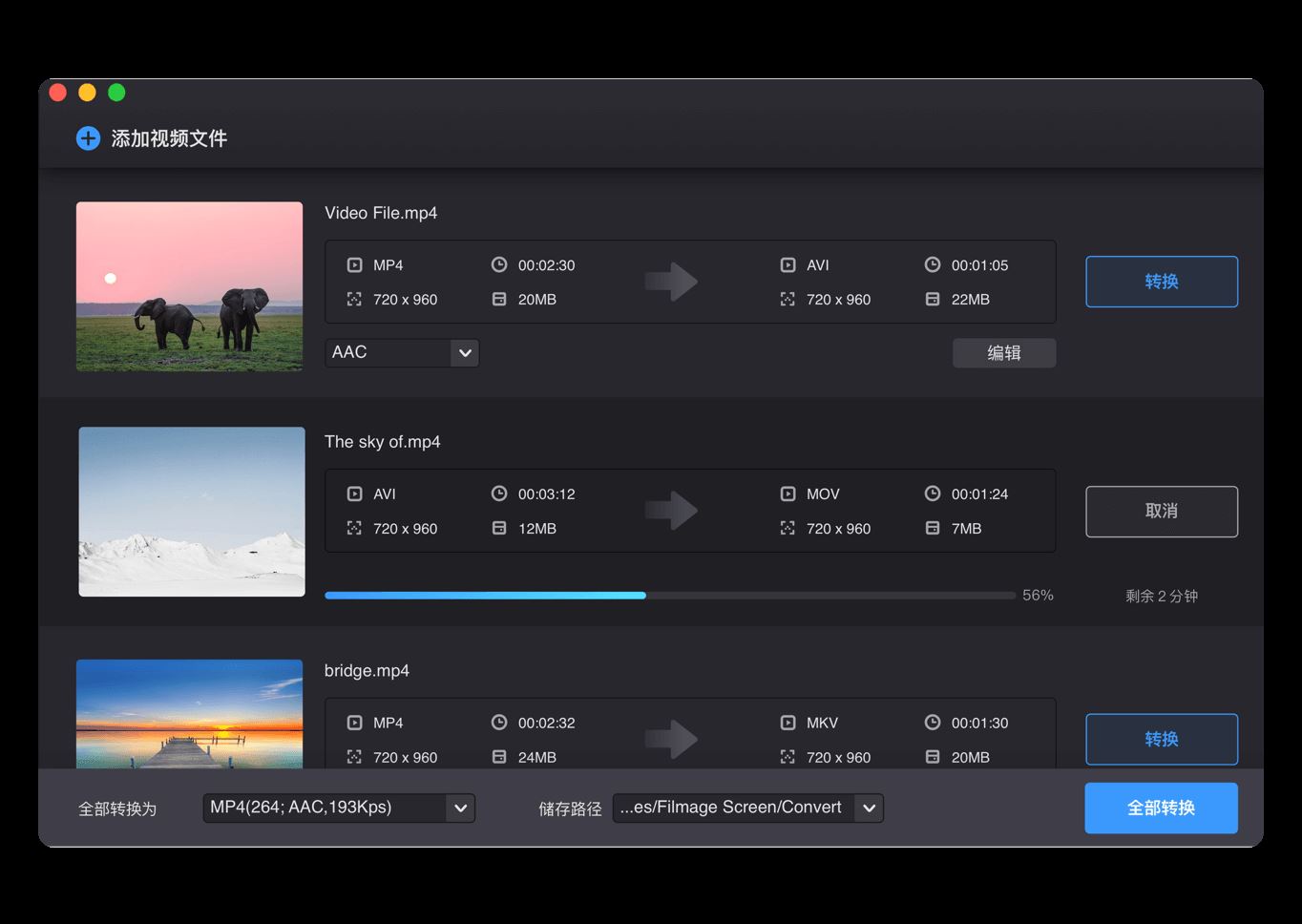Click output format icon beside MKV
Viewport: 1302px width, 924px height.
click(x=787, y=724)
